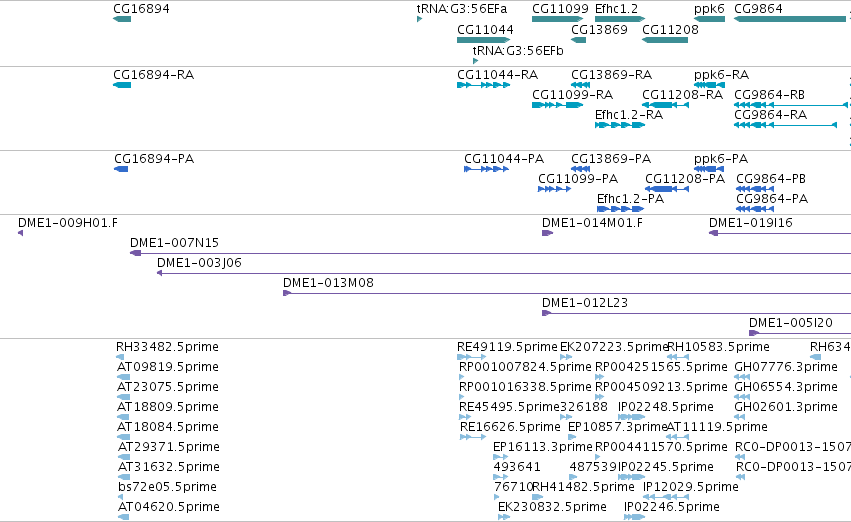Viewport: 851px width, 522px height.
Task: Select the DME1-005I20 clone arrow
Action: [x=754, y=333]
